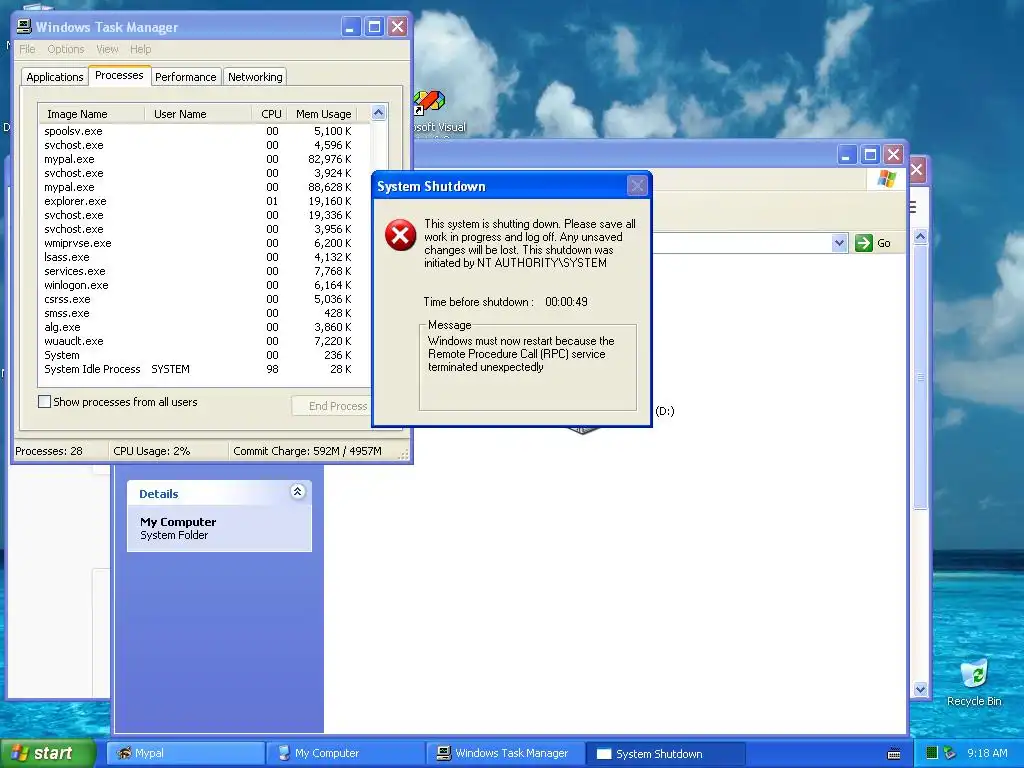Sort processes by Mem Usage column
1024x768 pixels.
[x=321, y=114]
